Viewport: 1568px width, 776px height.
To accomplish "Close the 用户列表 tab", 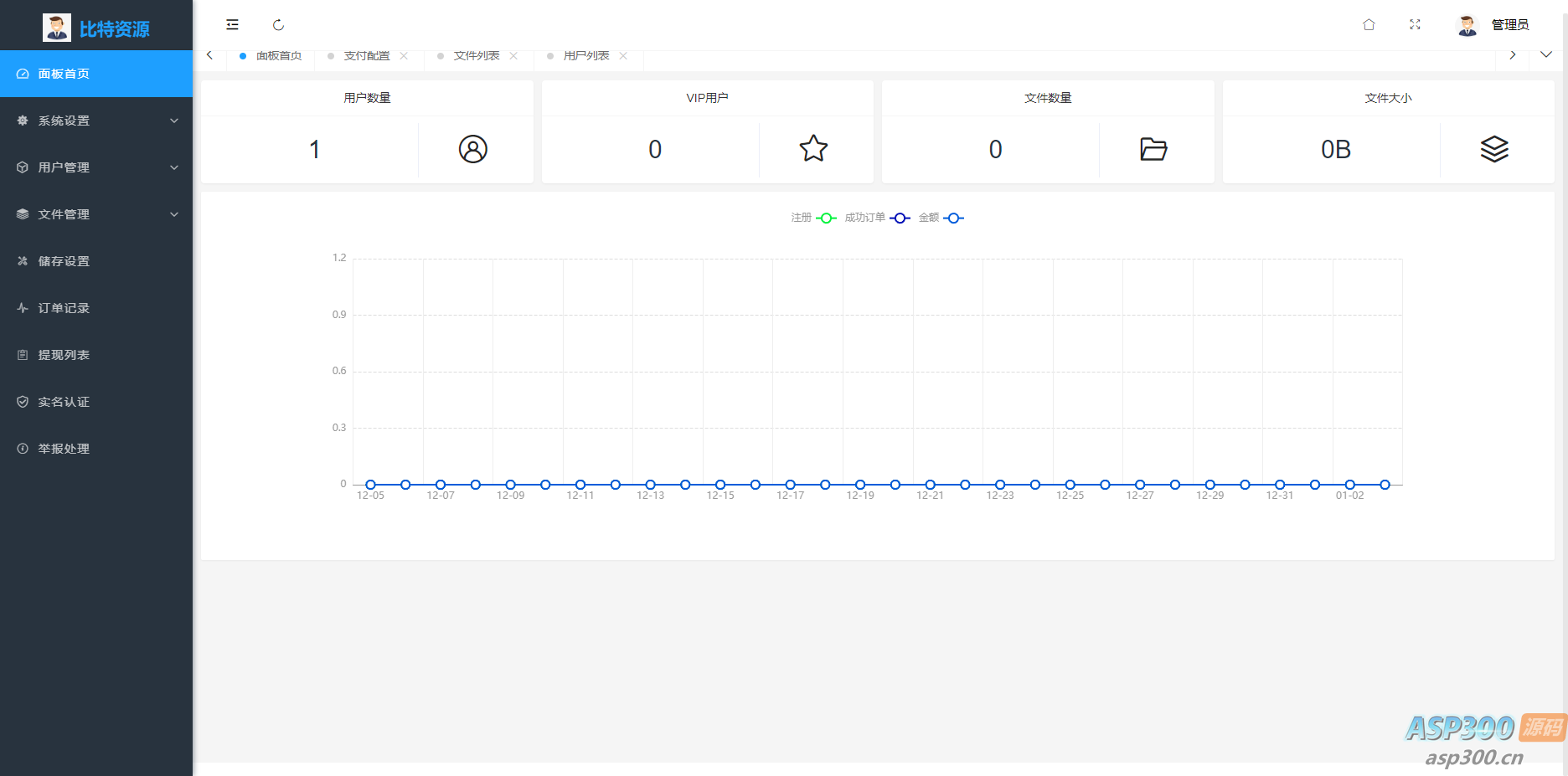I will [623, 56].
